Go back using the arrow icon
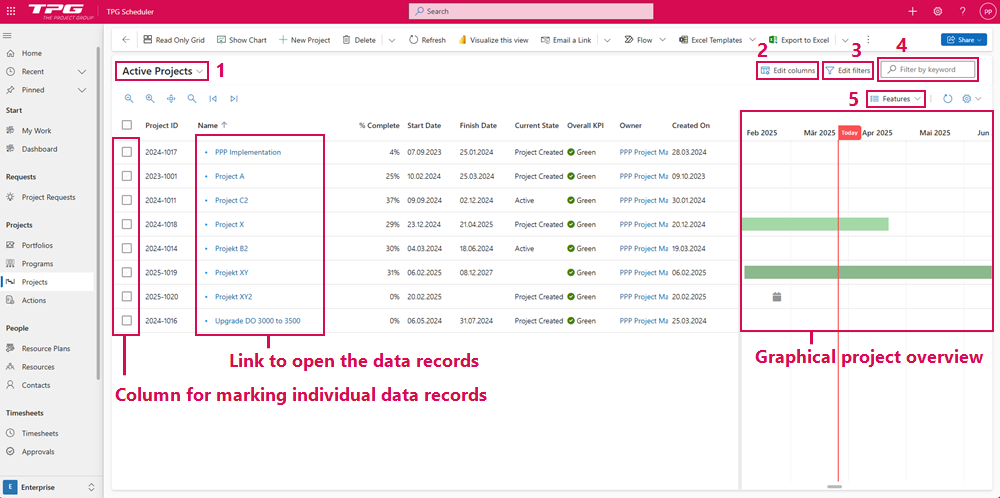 pos(126,40)
